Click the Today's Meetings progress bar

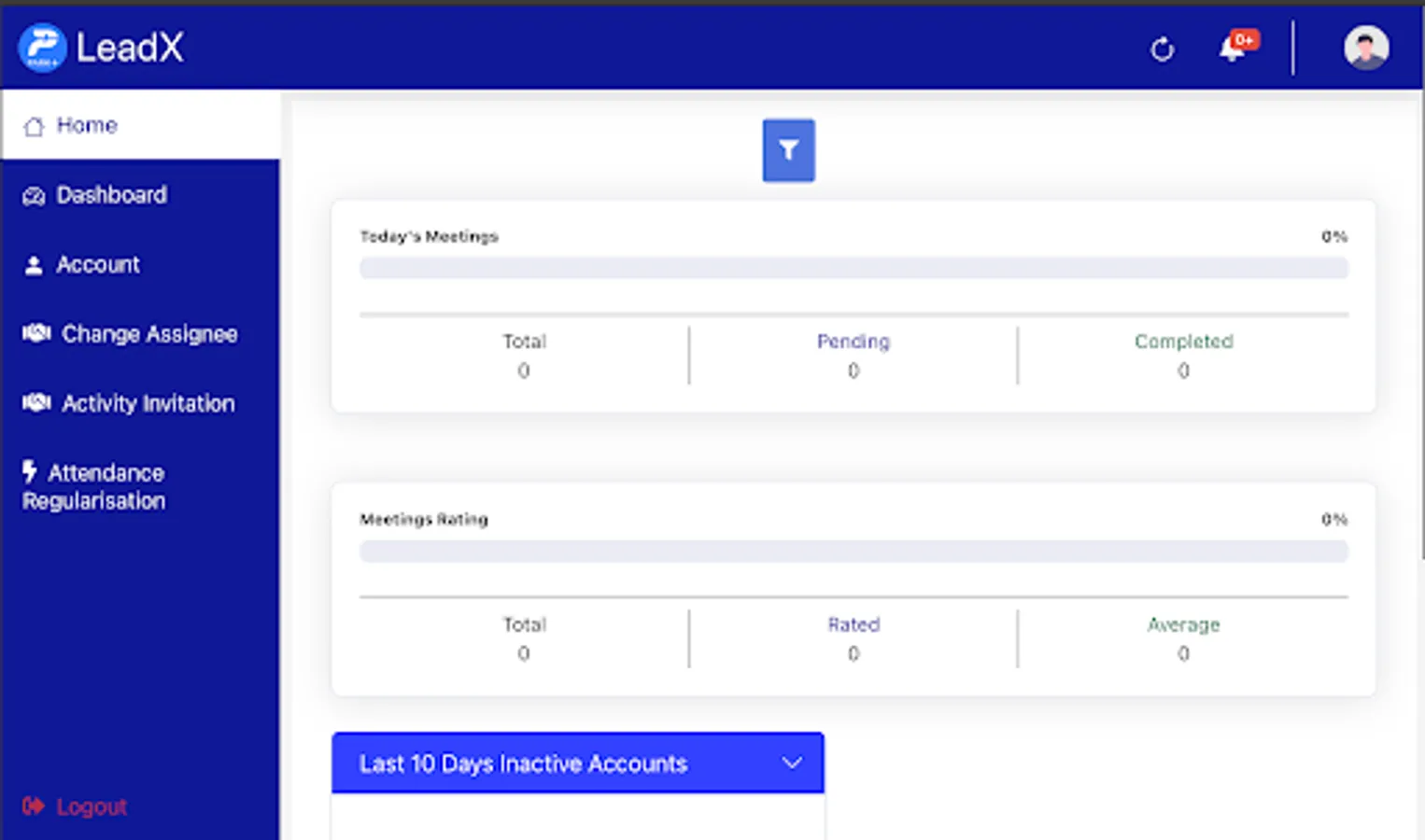point(853,268)
